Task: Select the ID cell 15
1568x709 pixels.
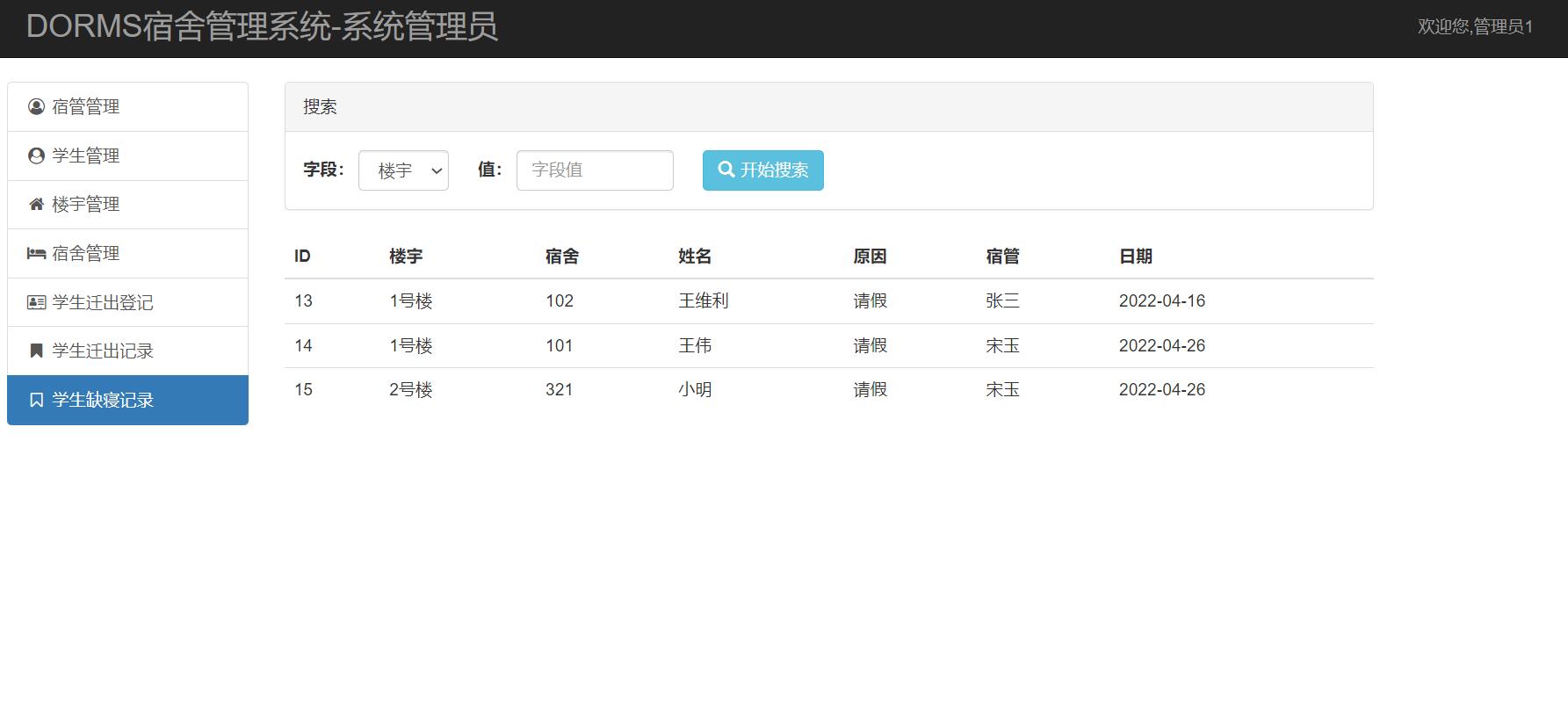Action: tap(303, 390)
